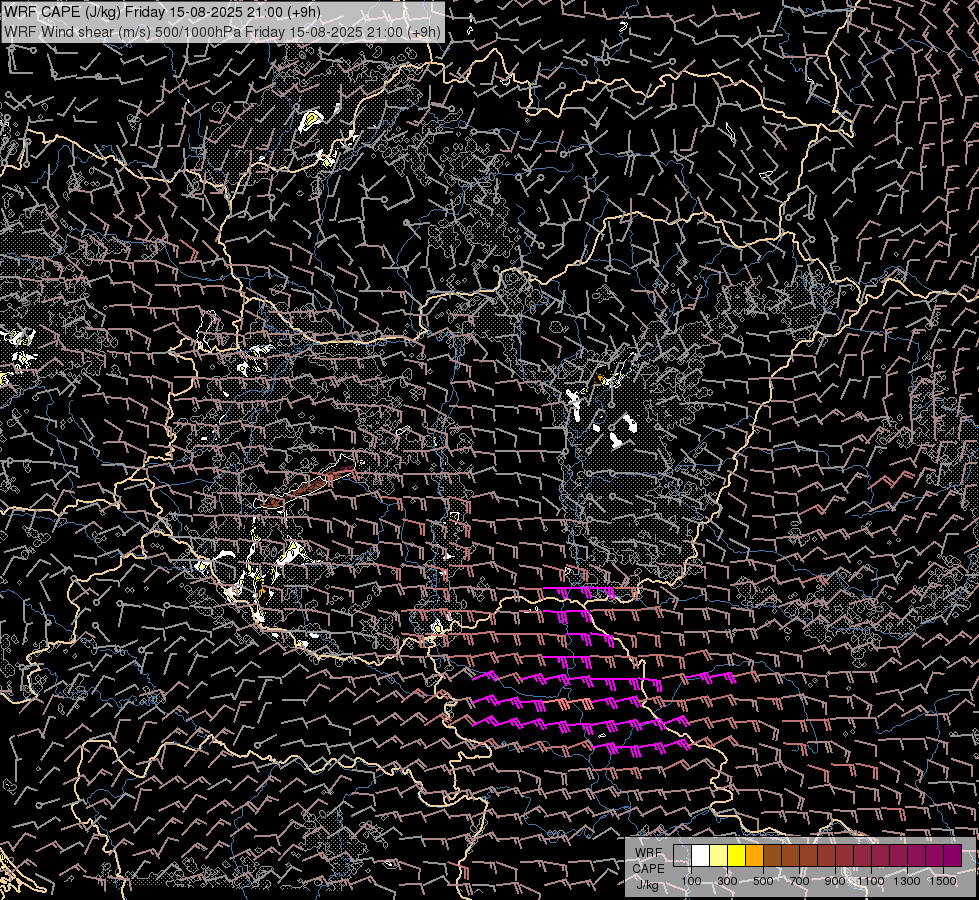The width and height of the screenshot is (979, 900).
Task: Select the white 100–200 J/kg legend swatch
Action: pyautogui.click(x=701, y=856)
